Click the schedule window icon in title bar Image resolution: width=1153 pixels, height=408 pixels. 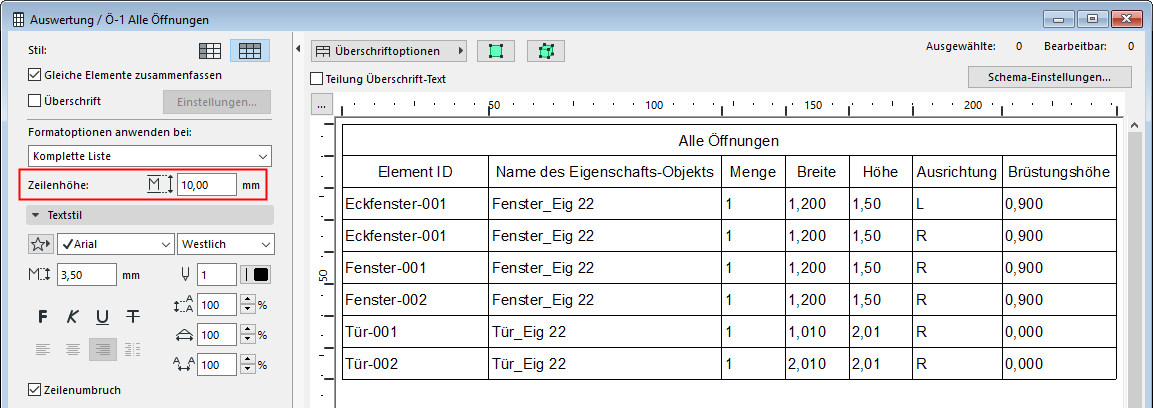click(18, 20)
